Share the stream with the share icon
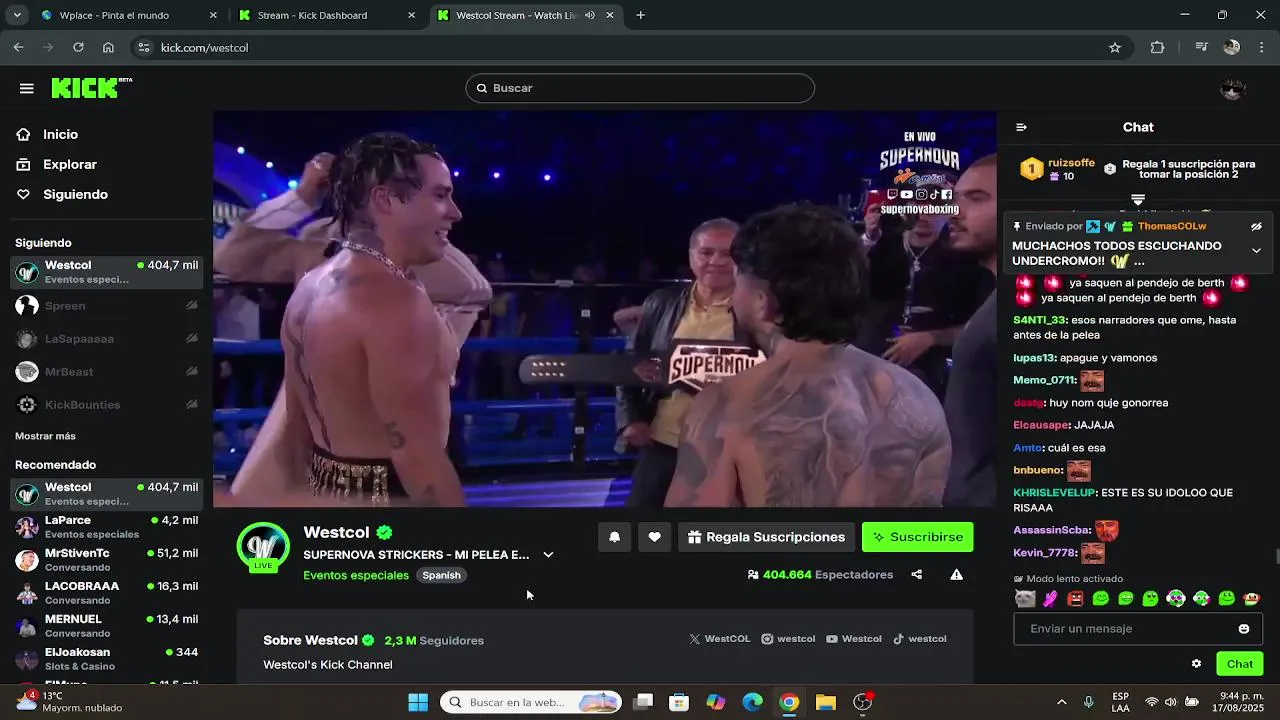The width and height of the screenshot is (1280, 720). pyautogui.click(x=916, y=575)
